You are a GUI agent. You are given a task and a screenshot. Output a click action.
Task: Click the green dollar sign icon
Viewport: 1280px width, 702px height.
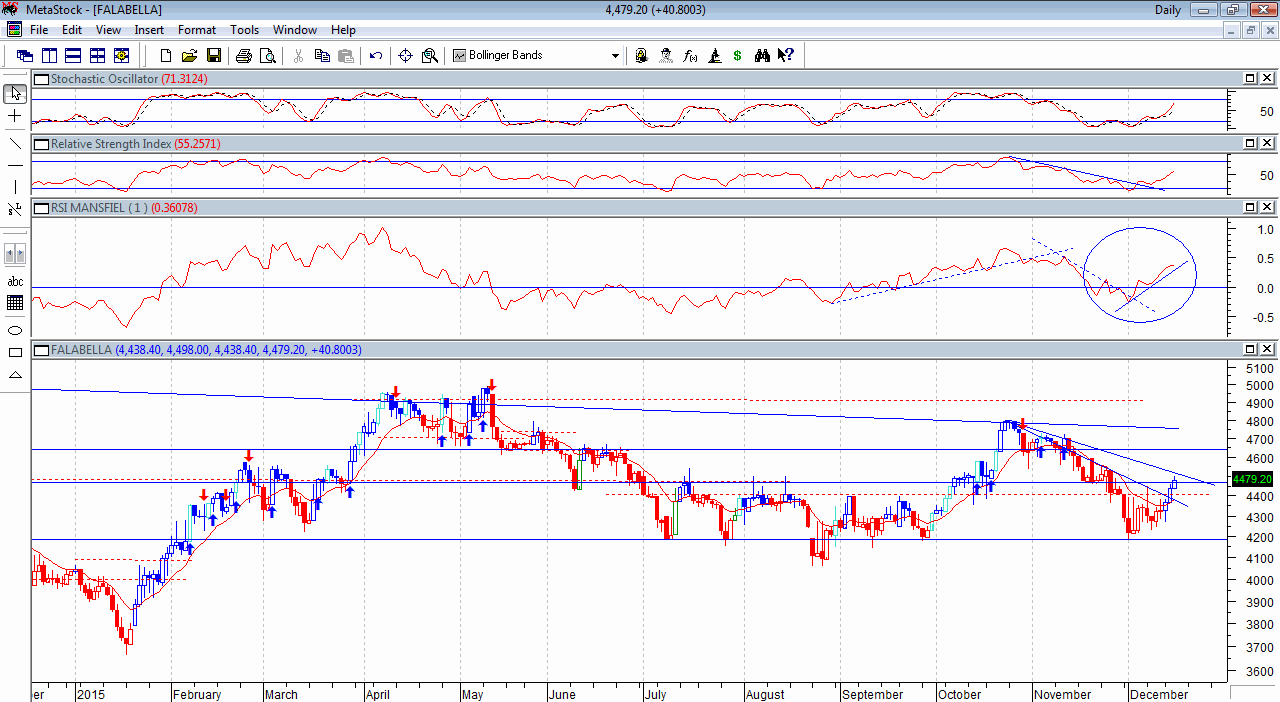pyautogui.click(x=738, y=56)
